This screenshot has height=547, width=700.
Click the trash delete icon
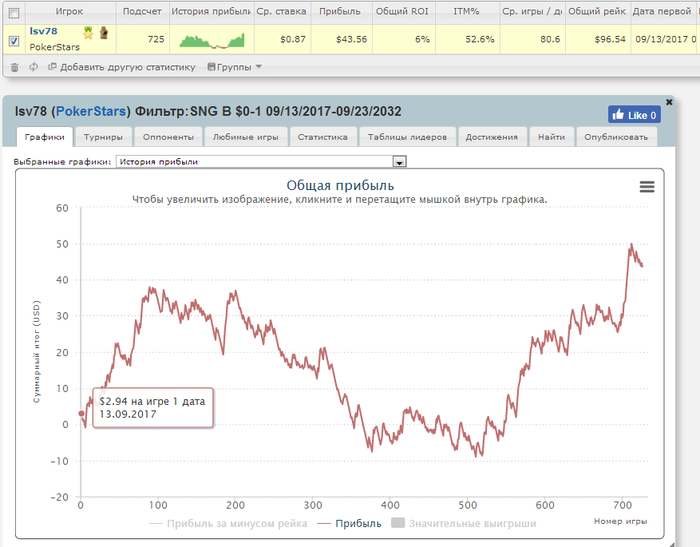pyautogui.click(x=14, y=67)
